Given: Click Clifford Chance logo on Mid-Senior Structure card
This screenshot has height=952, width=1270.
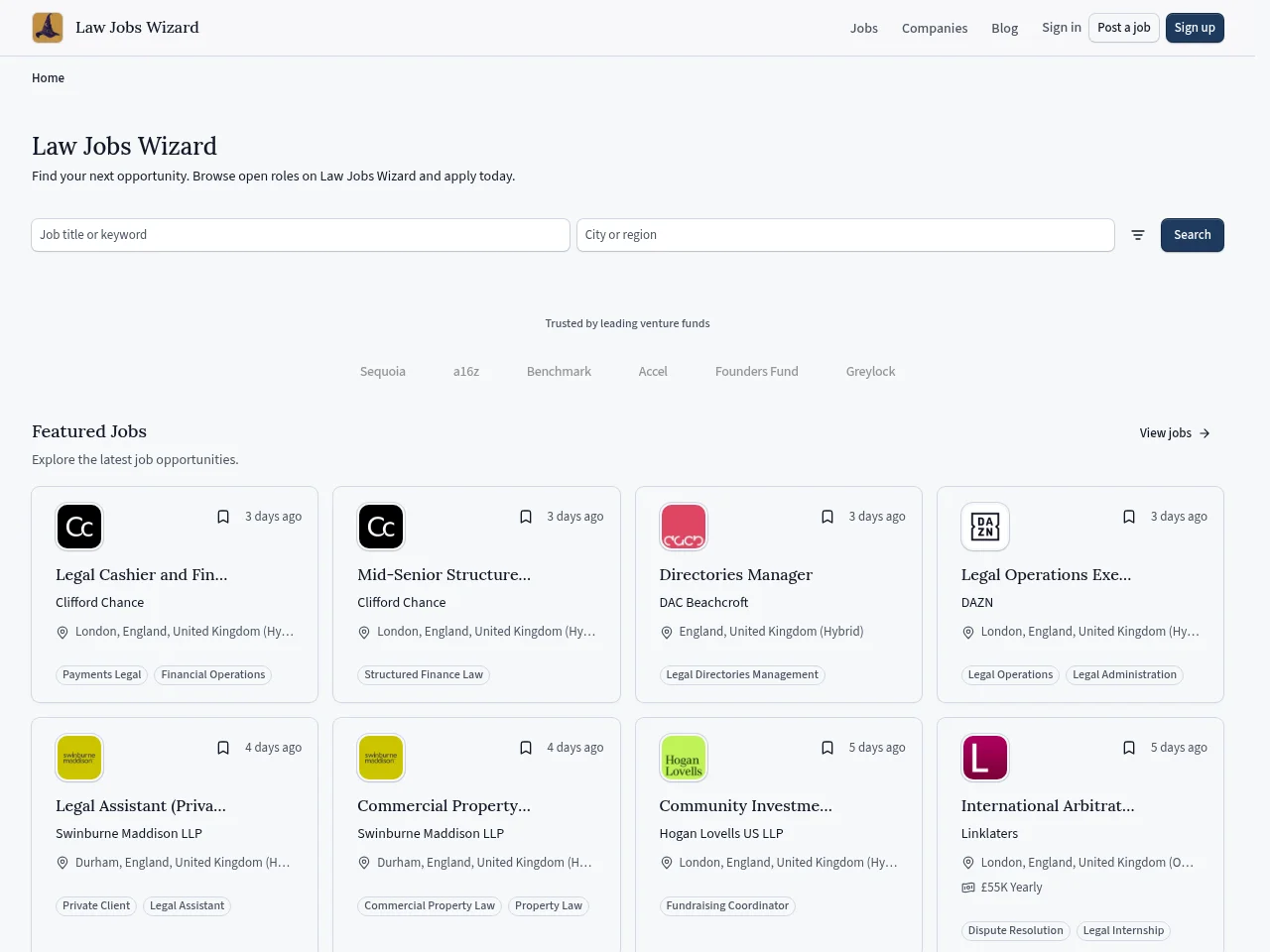Looking at the screenshot, I should tap(381, 527).
